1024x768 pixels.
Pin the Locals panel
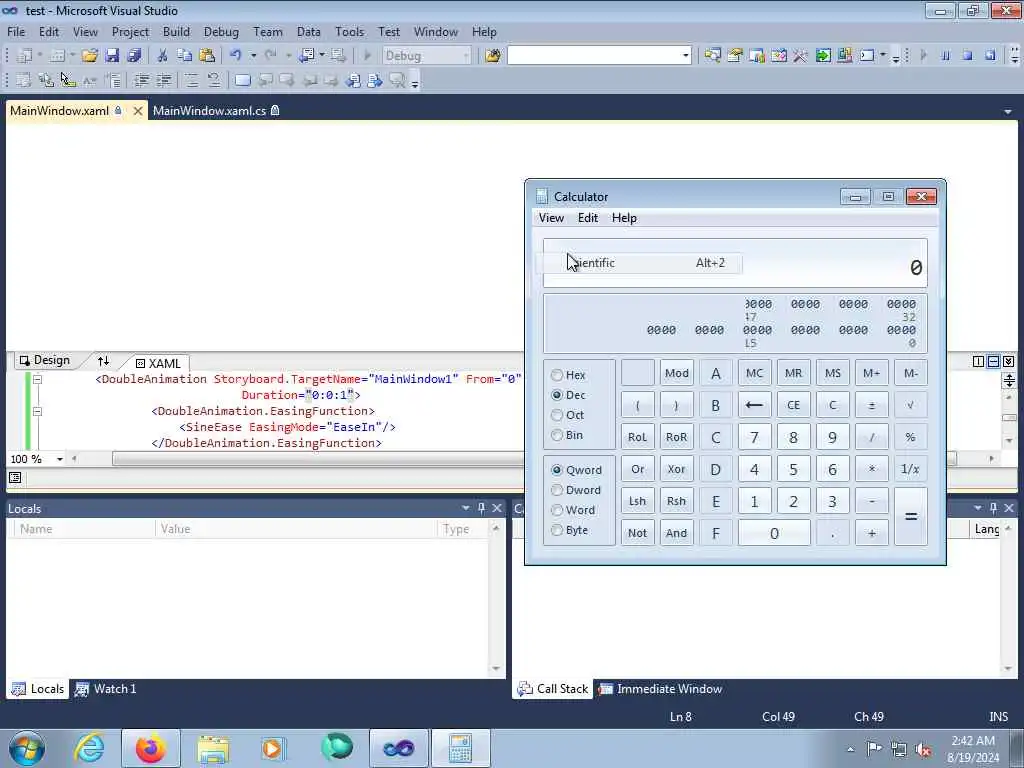481,507
